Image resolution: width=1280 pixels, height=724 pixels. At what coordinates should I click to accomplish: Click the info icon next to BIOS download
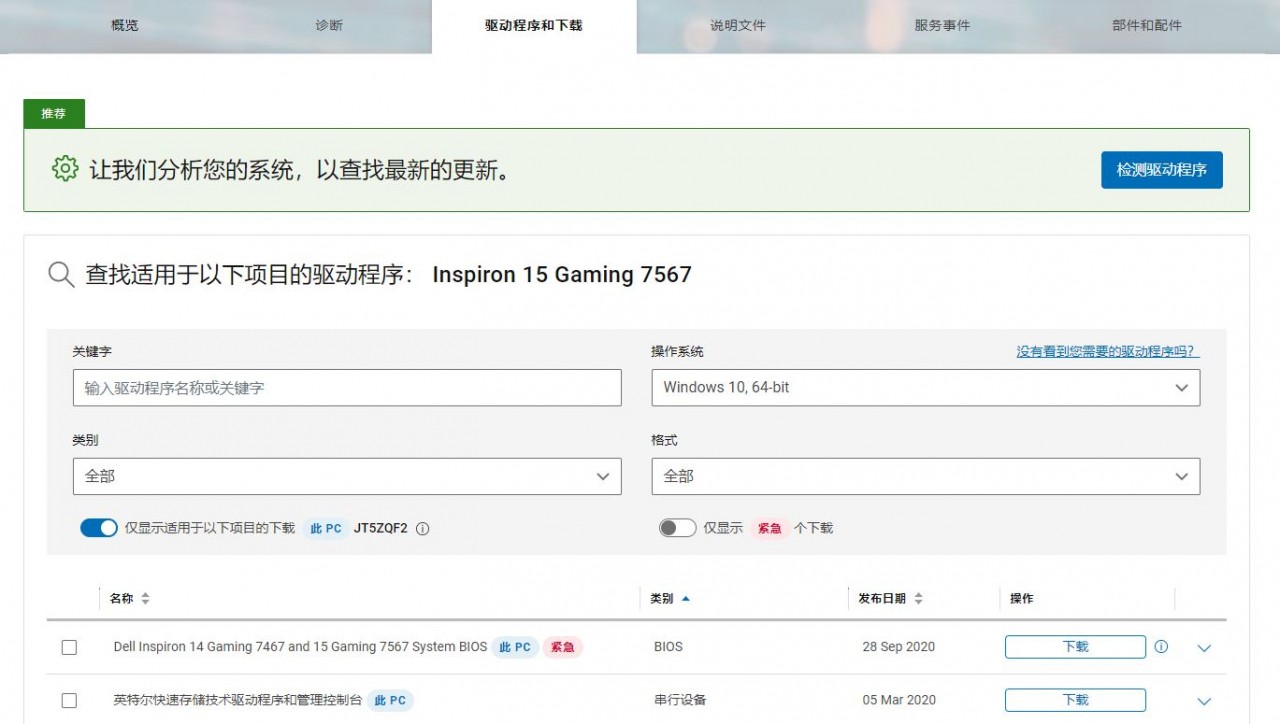(1161, 647)
